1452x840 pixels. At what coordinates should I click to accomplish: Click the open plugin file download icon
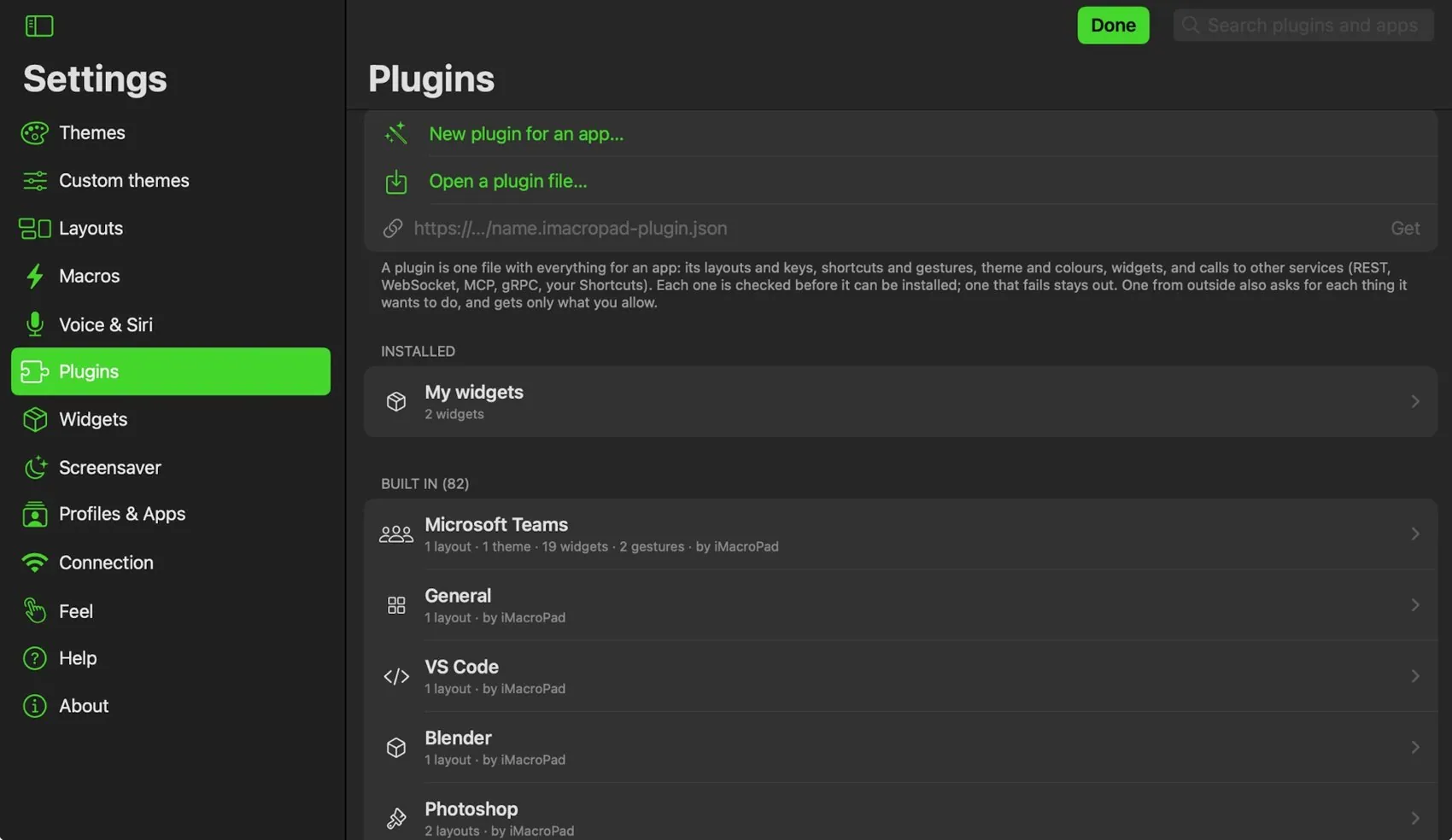click(x=395, y=181)
